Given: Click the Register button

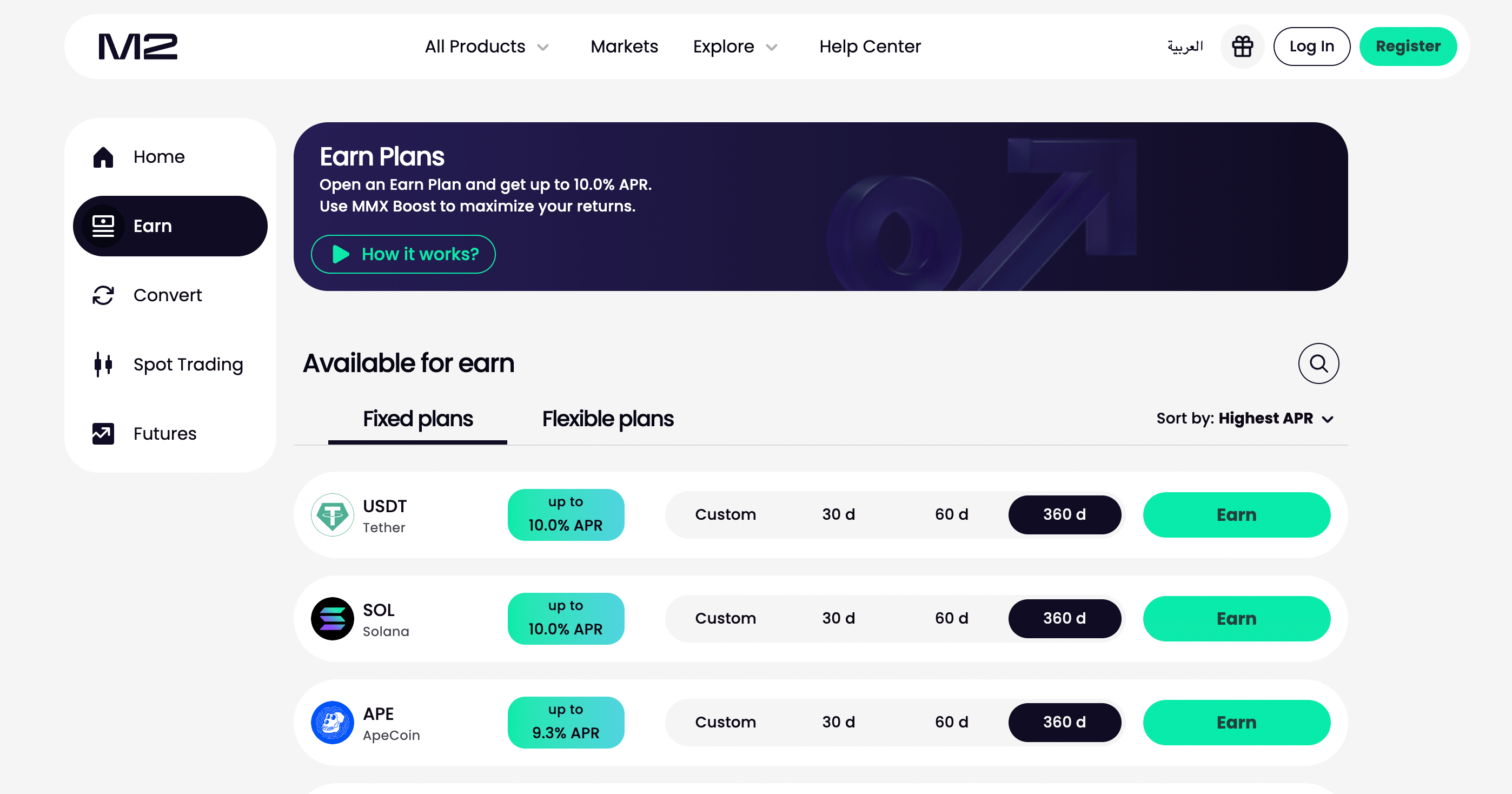Looking at the screenshot, I should coord(1408,47).
